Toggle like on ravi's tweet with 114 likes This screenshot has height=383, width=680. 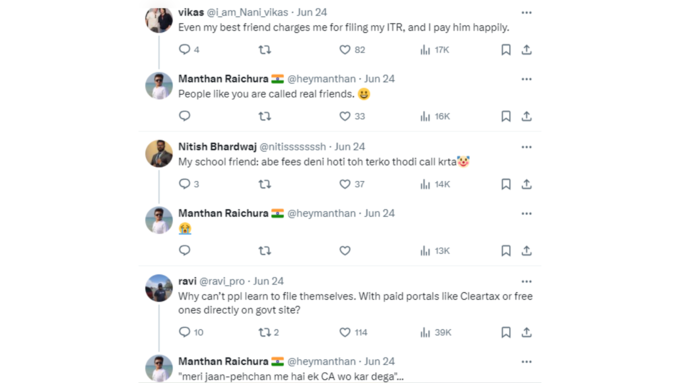(x=353, y=332)
